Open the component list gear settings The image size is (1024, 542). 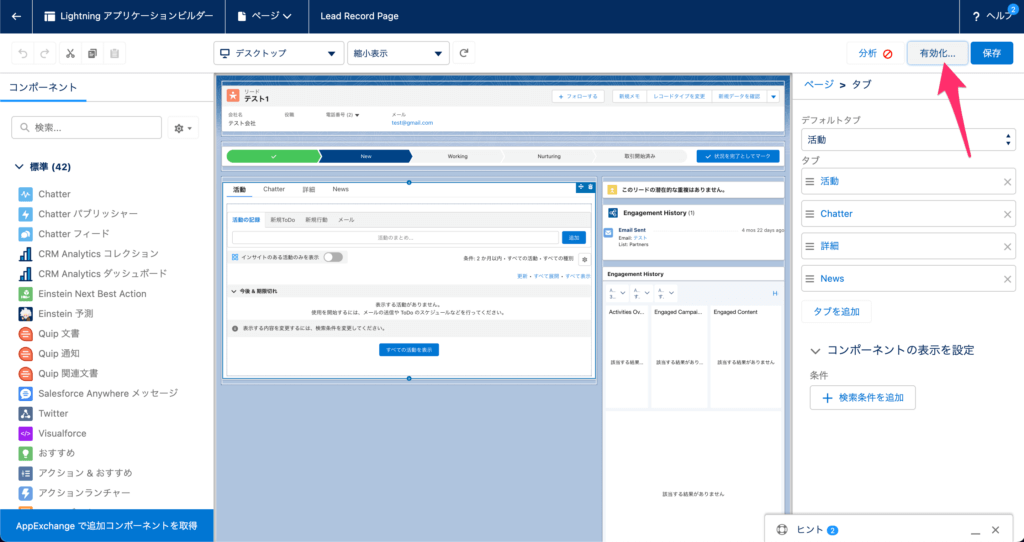click(184, 128)
